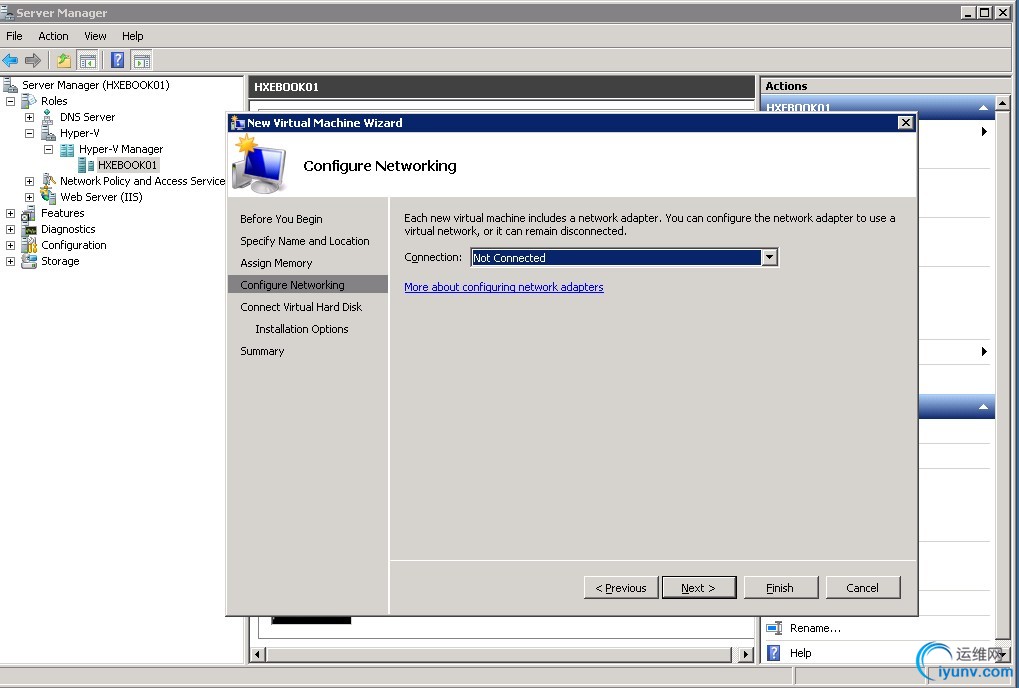
Task: Open the File menu
Action: [x=14, y=36]
